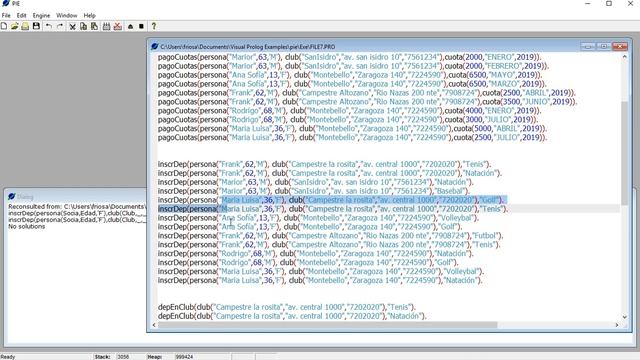Click the black square stop icon
This screenshot has height=360, width=640.
coord(141,26)
